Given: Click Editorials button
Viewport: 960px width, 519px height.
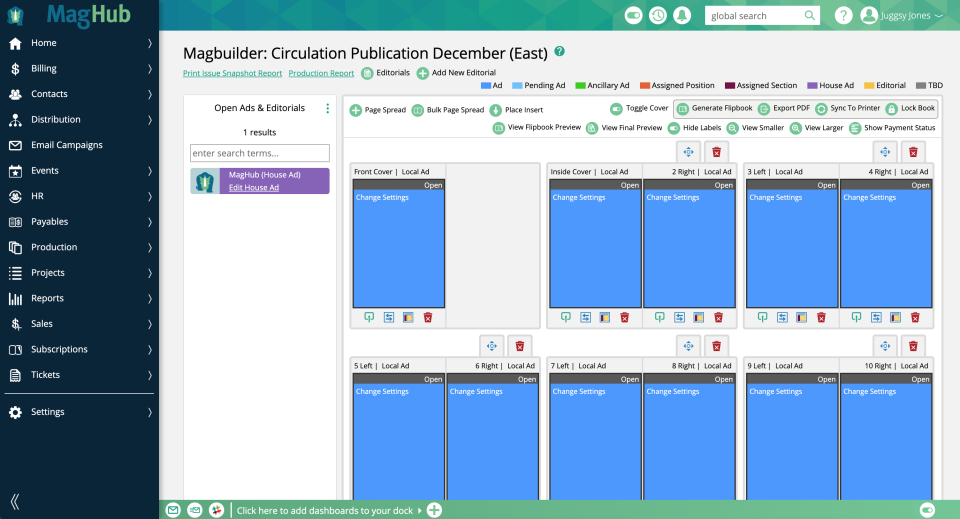Looking at the screenshot, I should (x=386, y=73).
